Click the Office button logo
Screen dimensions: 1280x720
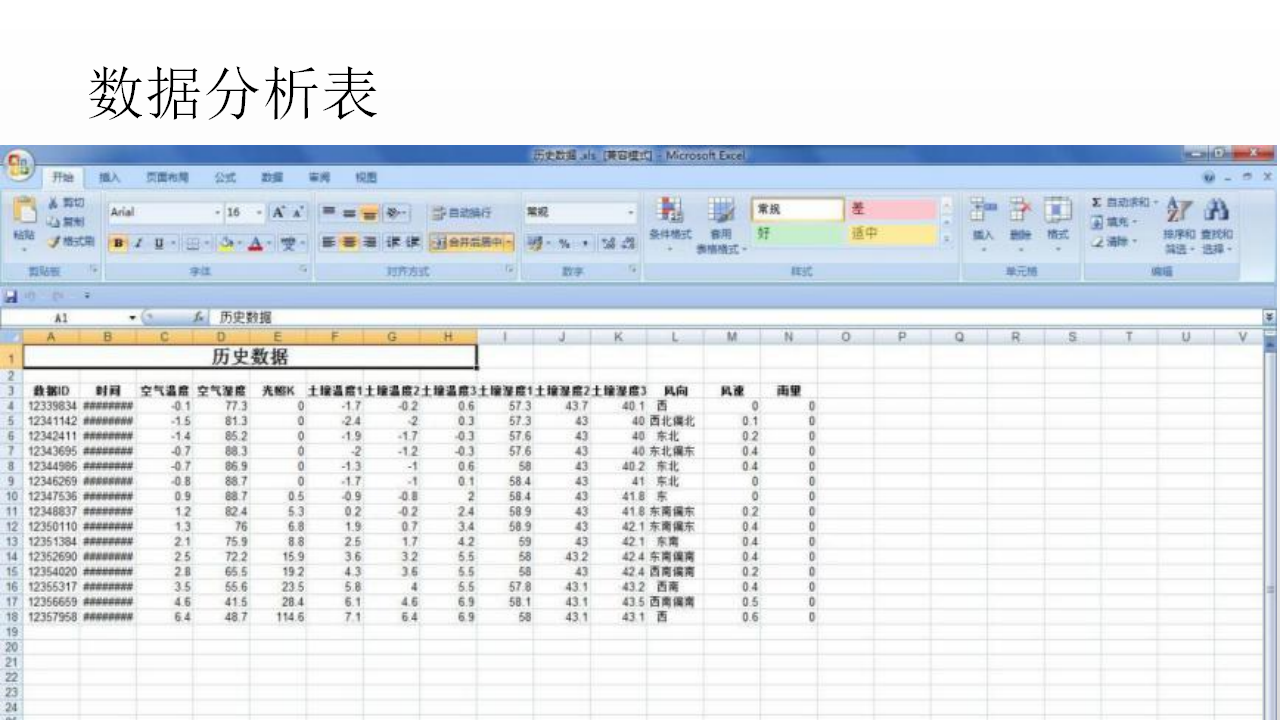coord(18,165)
